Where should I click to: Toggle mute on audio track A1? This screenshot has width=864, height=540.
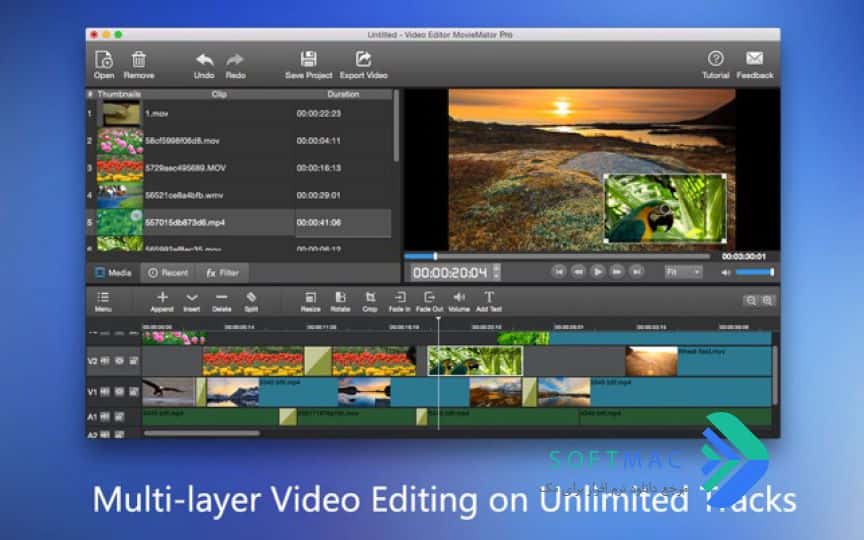point(105,417)
